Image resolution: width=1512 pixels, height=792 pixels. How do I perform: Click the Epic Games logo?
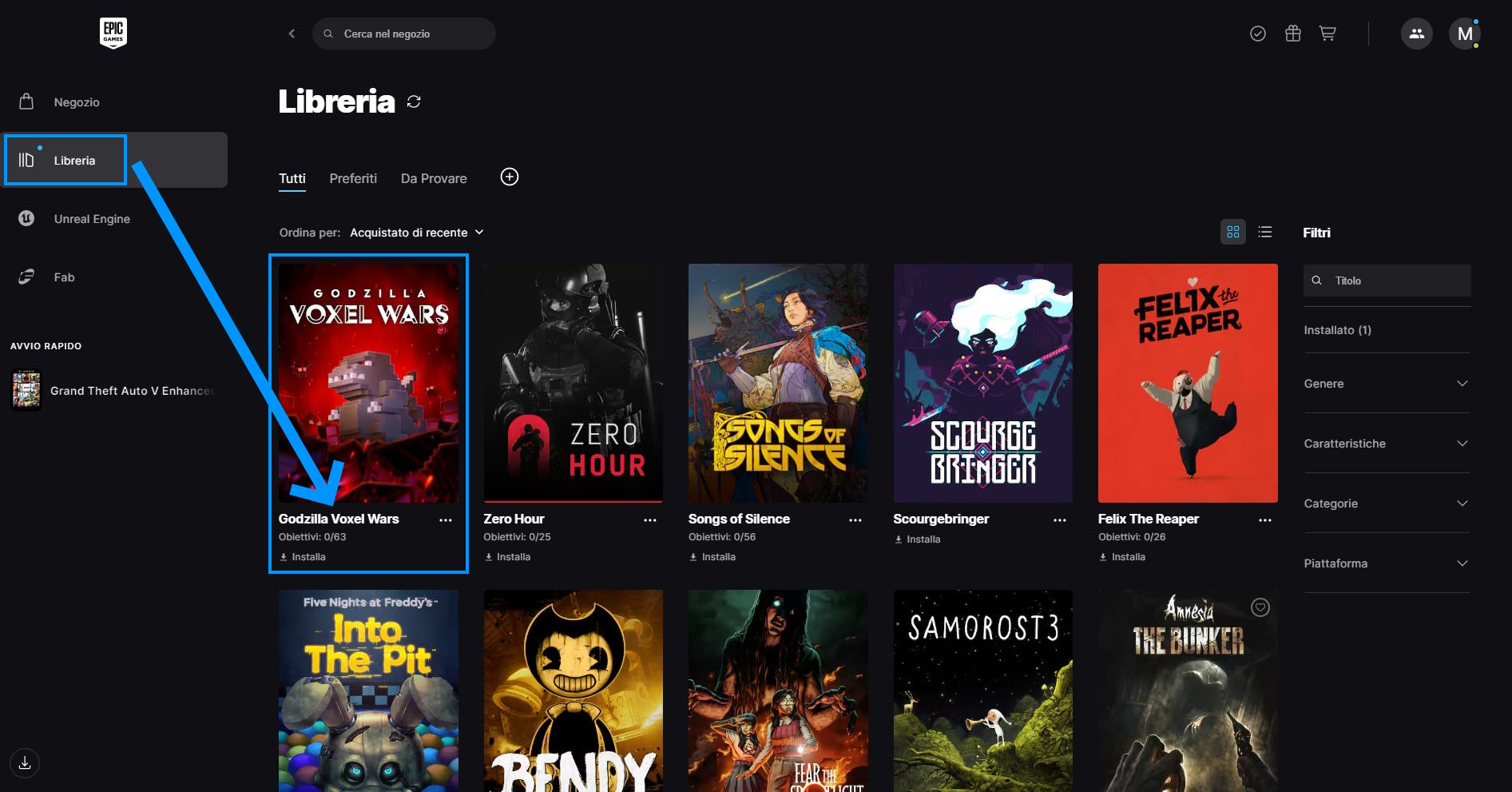(x=113, y=33)
